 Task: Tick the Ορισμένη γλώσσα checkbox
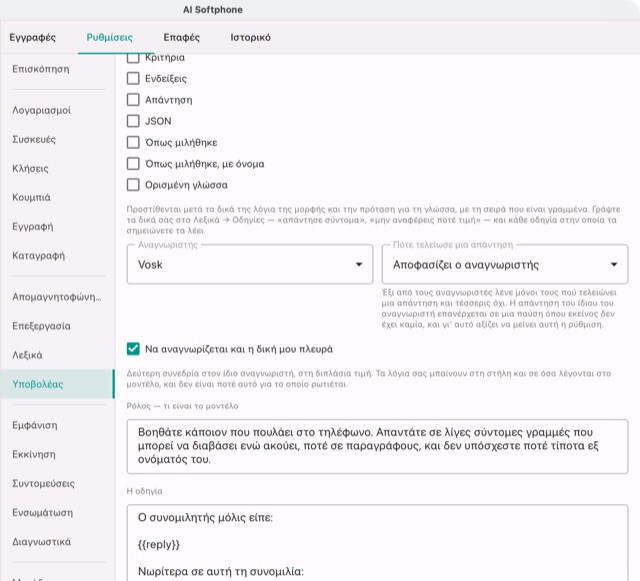(x=133, y=185)
